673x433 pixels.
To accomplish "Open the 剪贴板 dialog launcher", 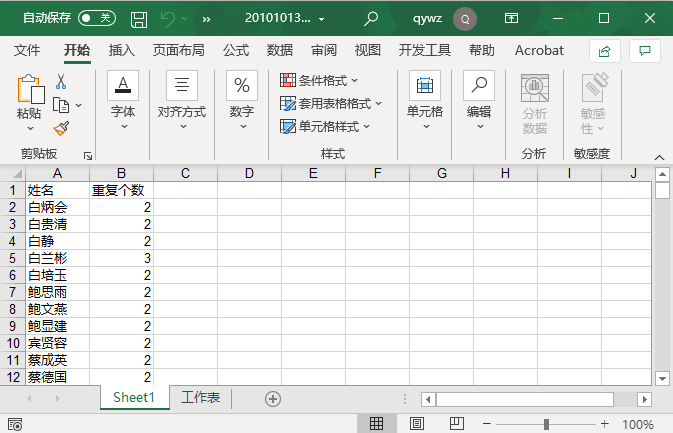I will (88, 156).
